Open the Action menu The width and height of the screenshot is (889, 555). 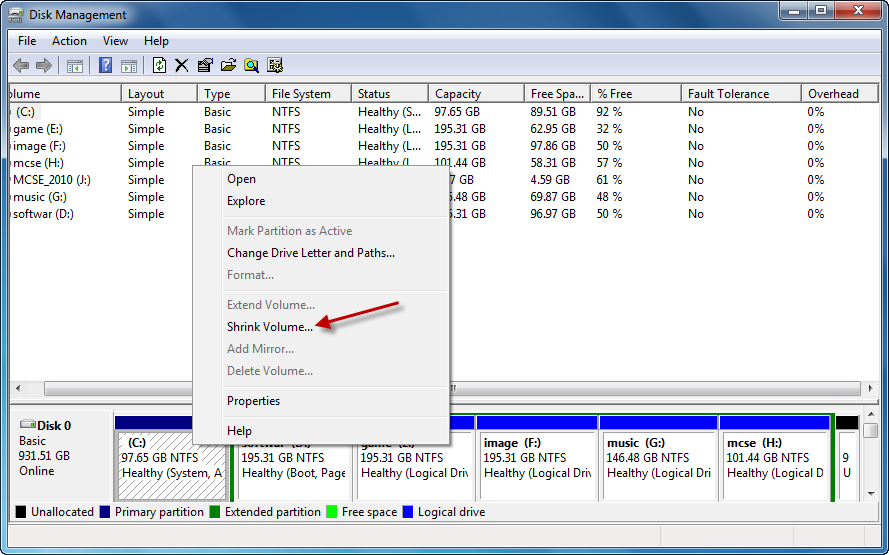pos(69,41)
